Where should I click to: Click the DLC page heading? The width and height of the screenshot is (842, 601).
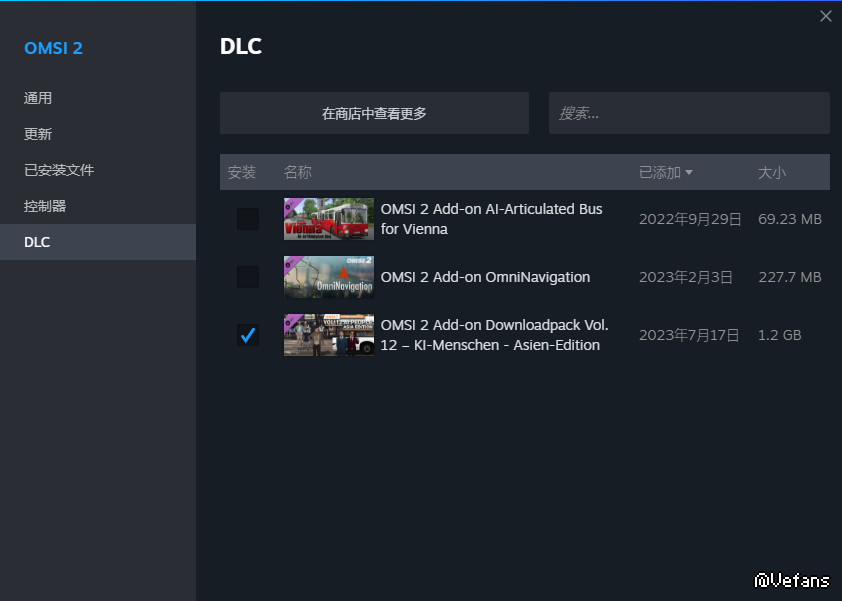(x=241, y=46)
